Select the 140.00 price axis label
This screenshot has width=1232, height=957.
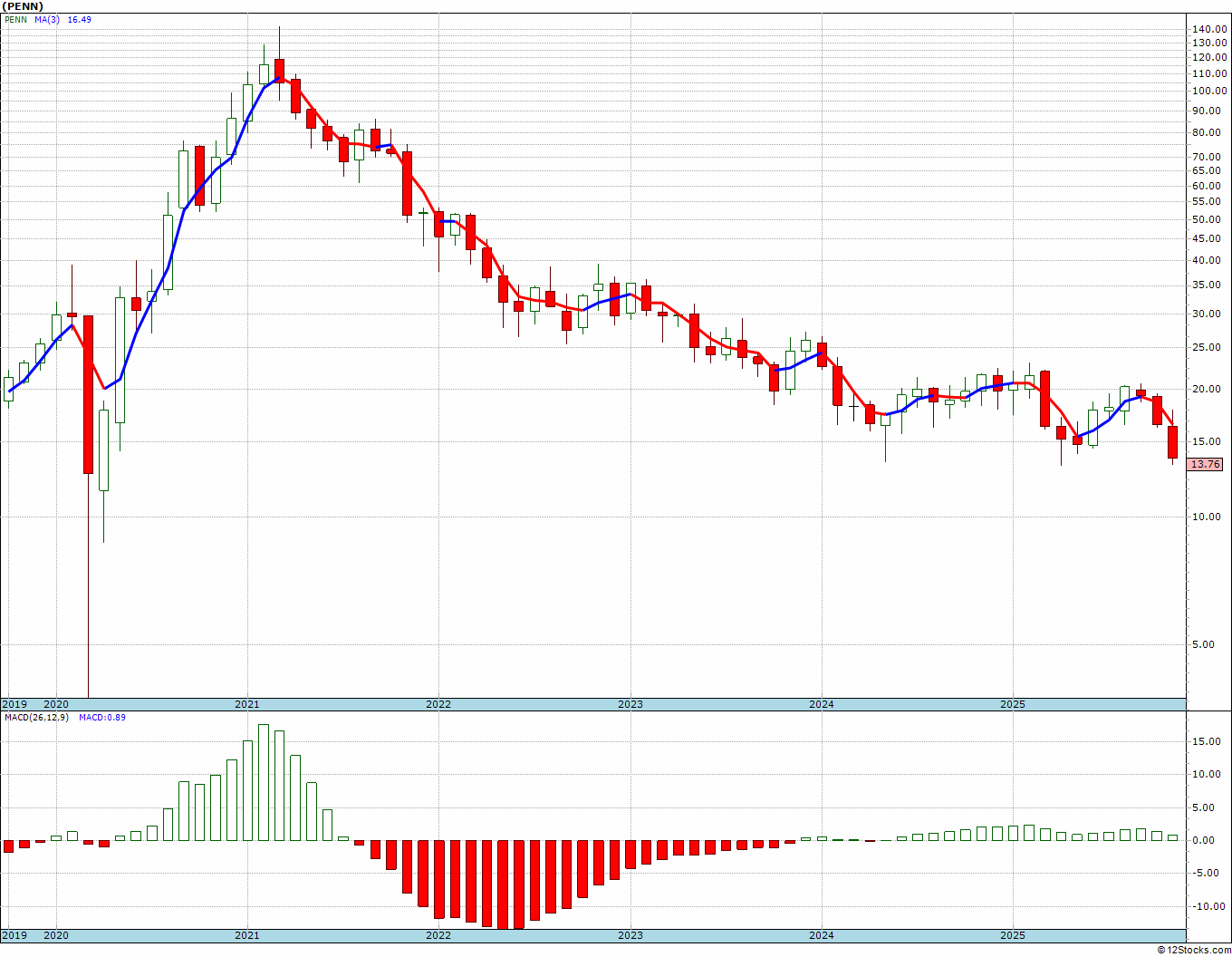click(1209, 30)
